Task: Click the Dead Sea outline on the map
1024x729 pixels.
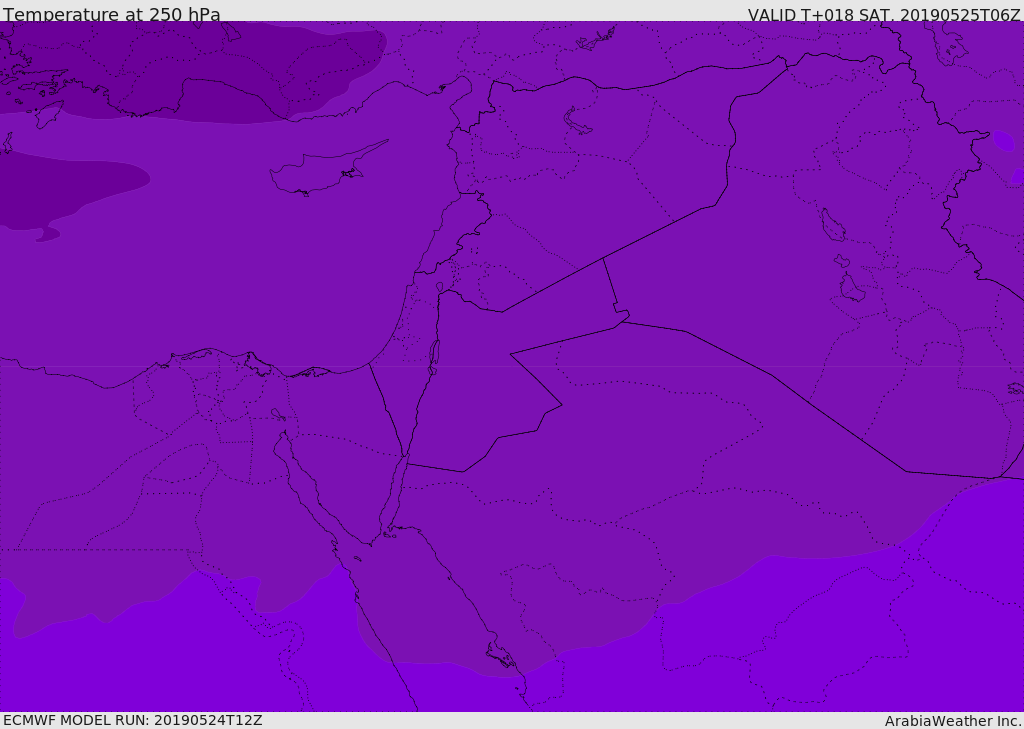Action: 434,357
